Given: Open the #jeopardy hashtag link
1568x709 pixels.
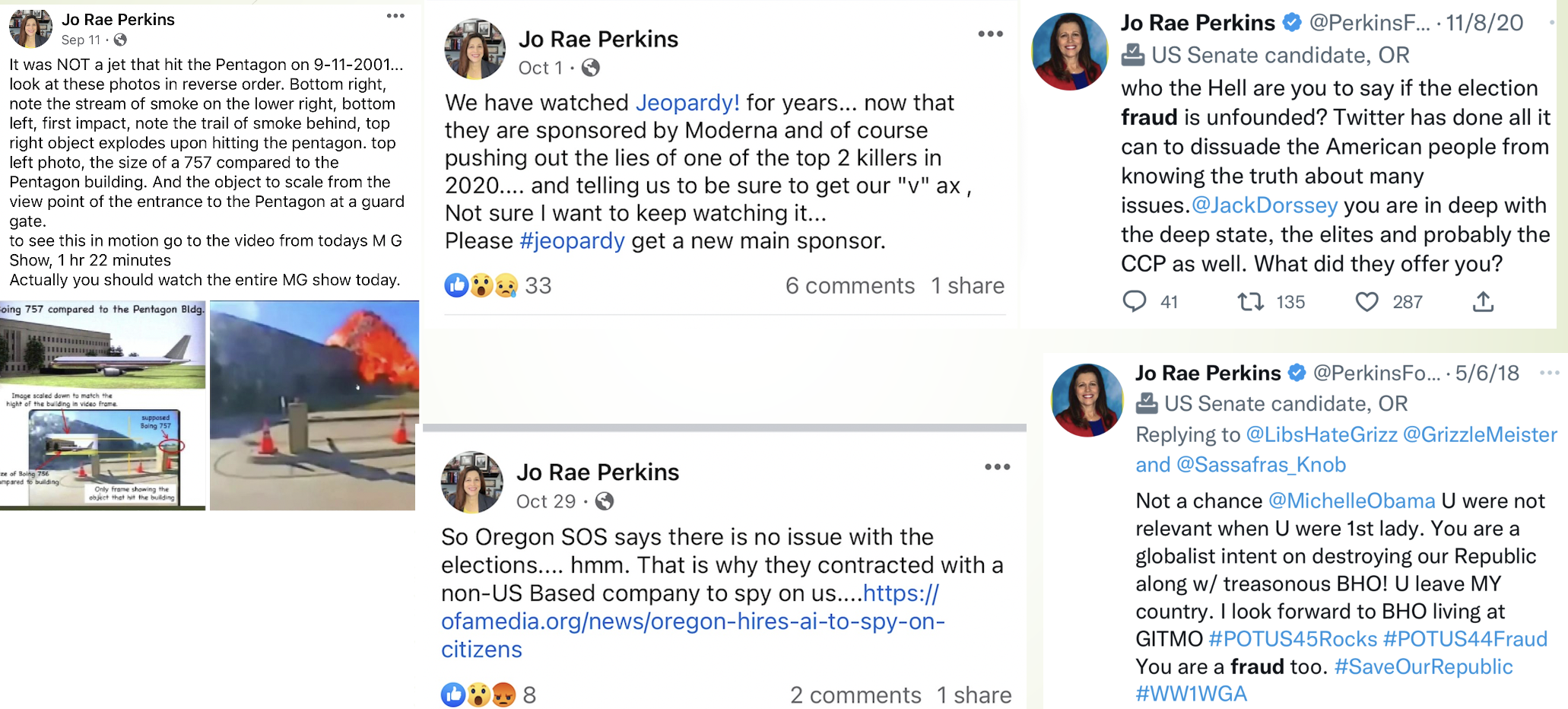Looking at the screenshot, I should pyautogui.click(x=573, y=241).
